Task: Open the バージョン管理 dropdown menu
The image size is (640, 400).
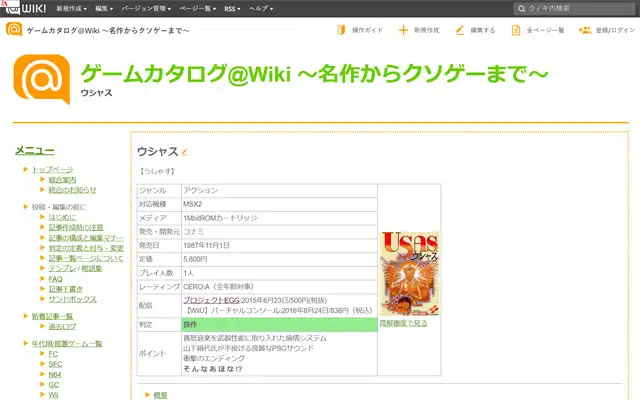Action: pyautogui.click(x=146, y=9)
